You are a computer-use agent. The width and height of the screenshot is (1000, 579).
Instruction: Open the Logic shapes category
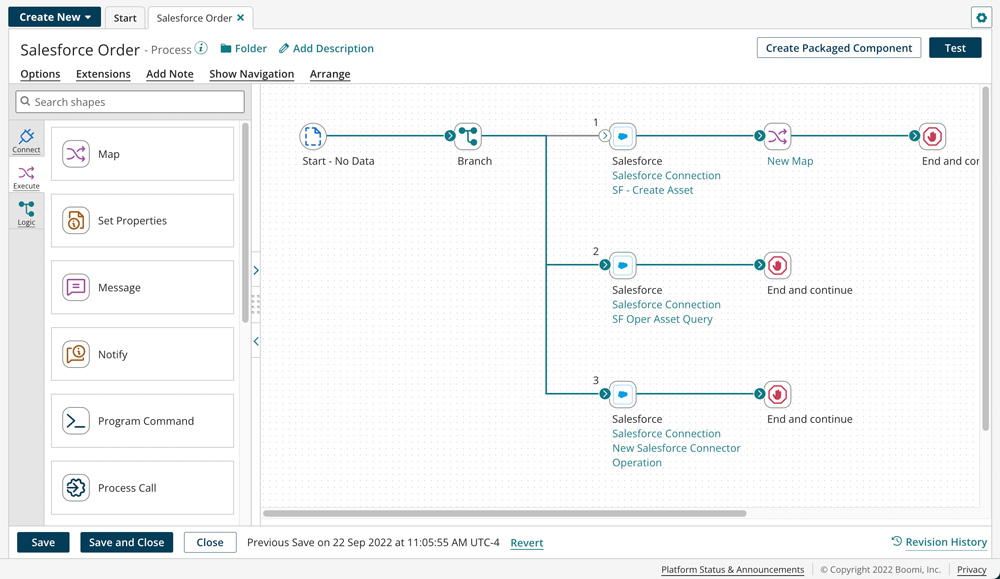point(26,214)
